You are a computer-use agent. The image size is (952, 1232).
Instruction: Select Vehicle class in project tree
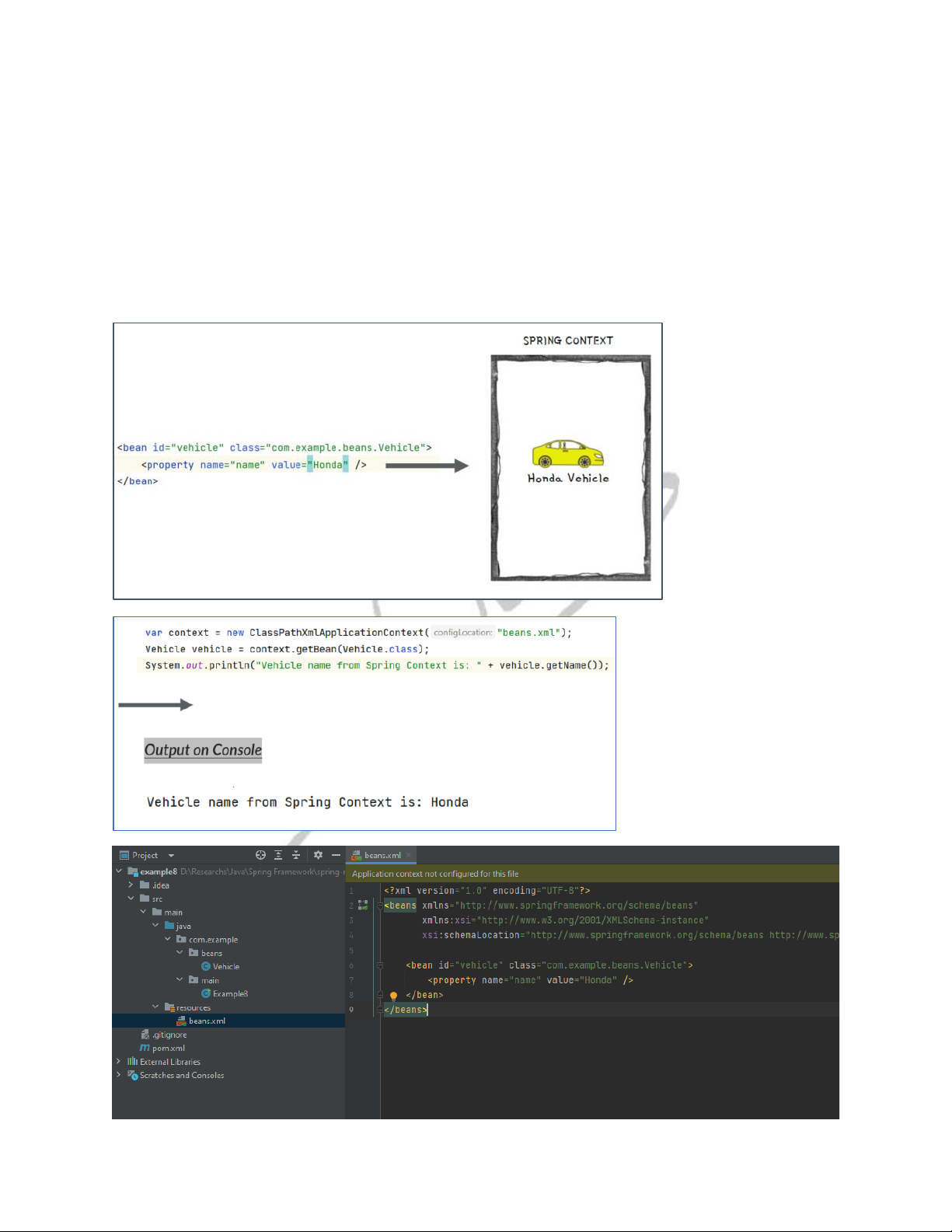pos(225,967)
